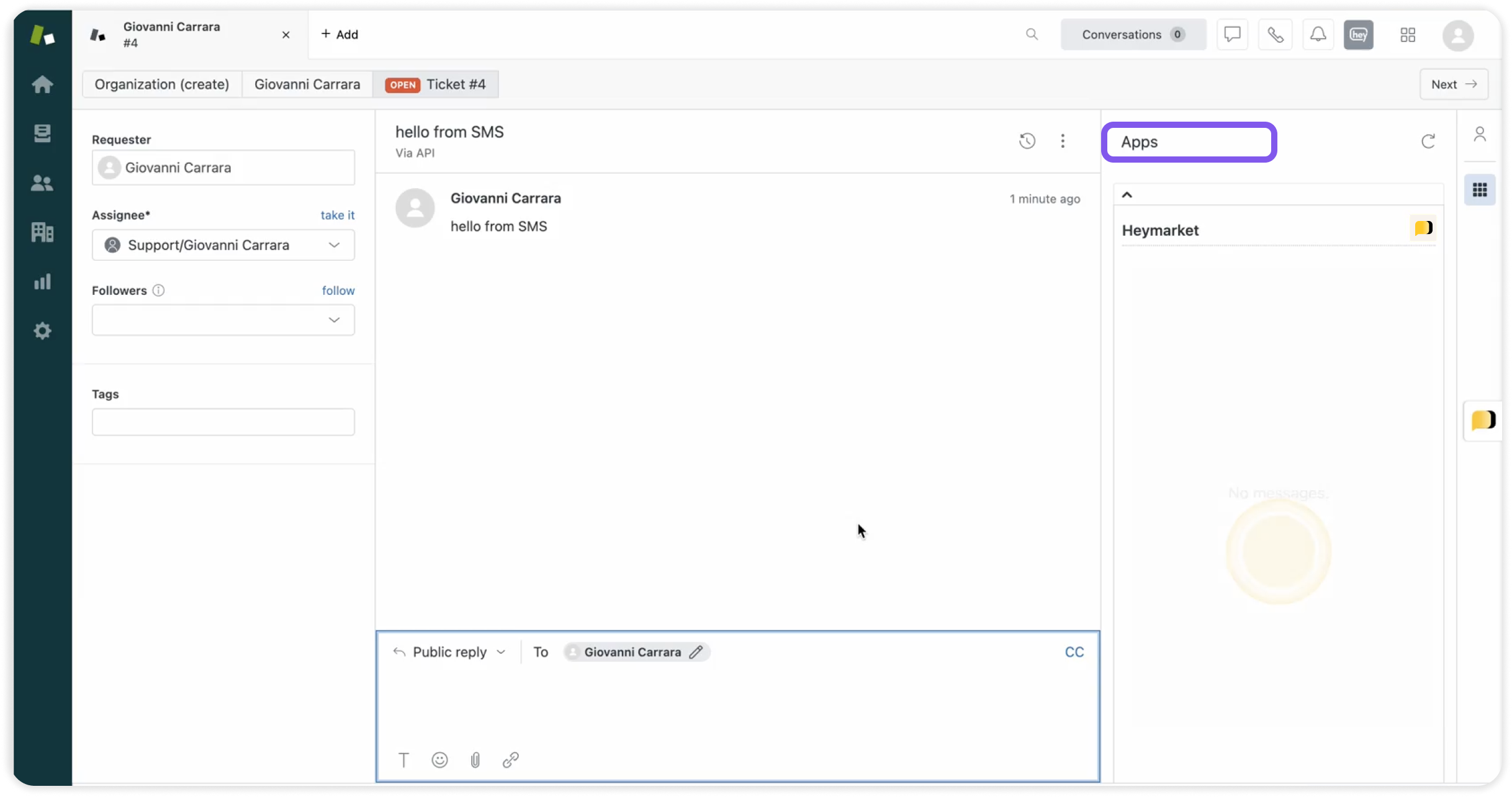
Task: Click the Next ticket button
Action: pos(1453,84)
